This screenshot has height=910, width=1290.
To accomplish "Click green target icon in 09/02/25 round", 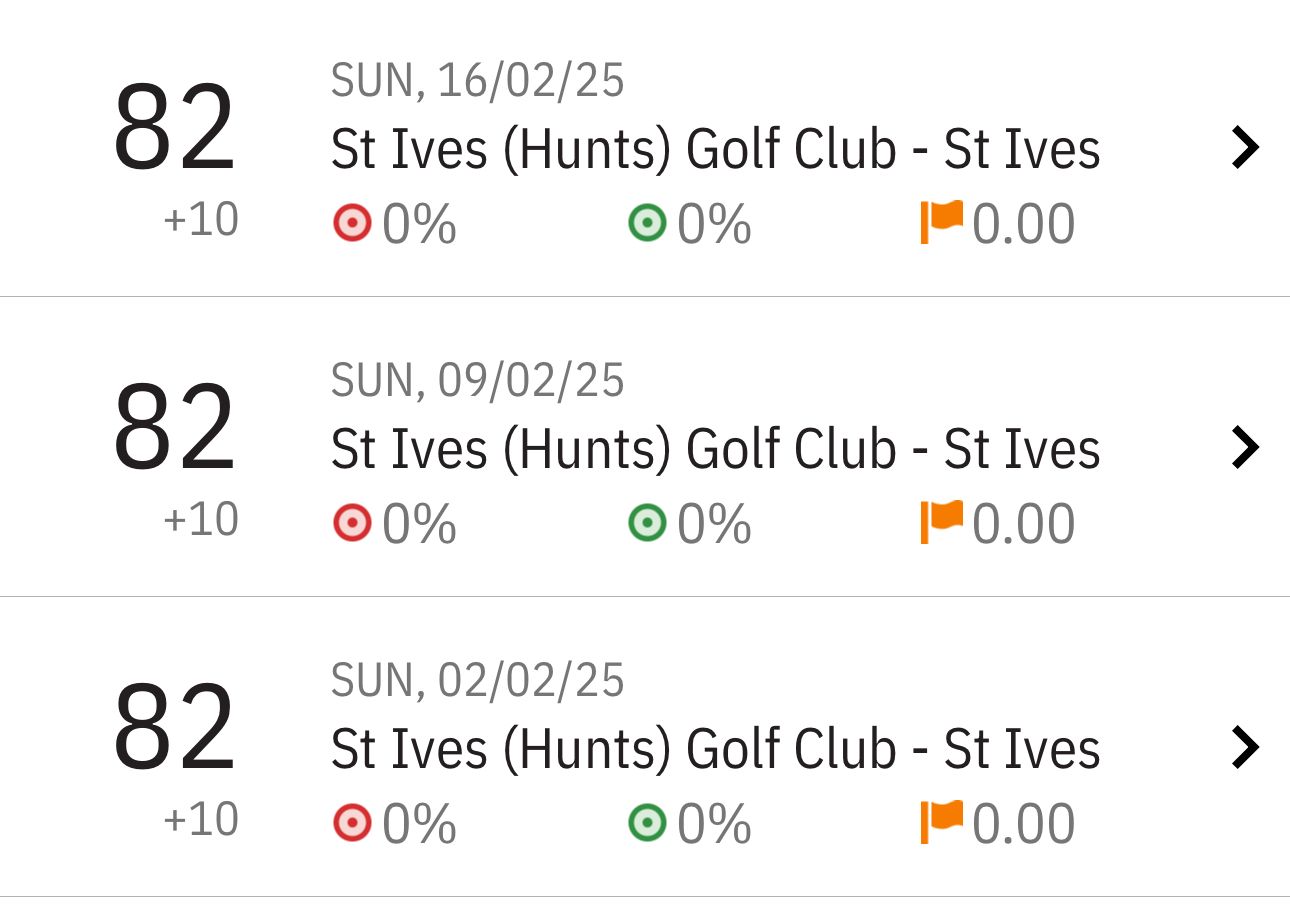I will pos(647,523).
